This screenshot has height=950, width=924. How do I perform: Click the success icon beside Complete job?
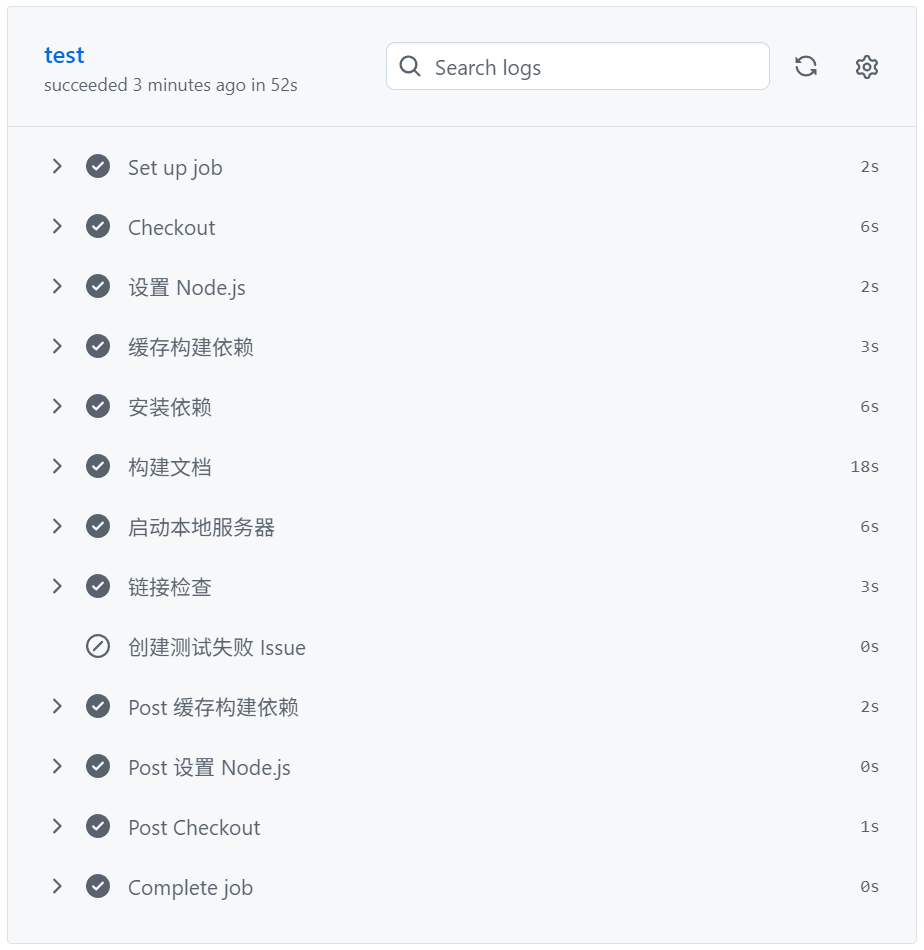pos(98,887)
